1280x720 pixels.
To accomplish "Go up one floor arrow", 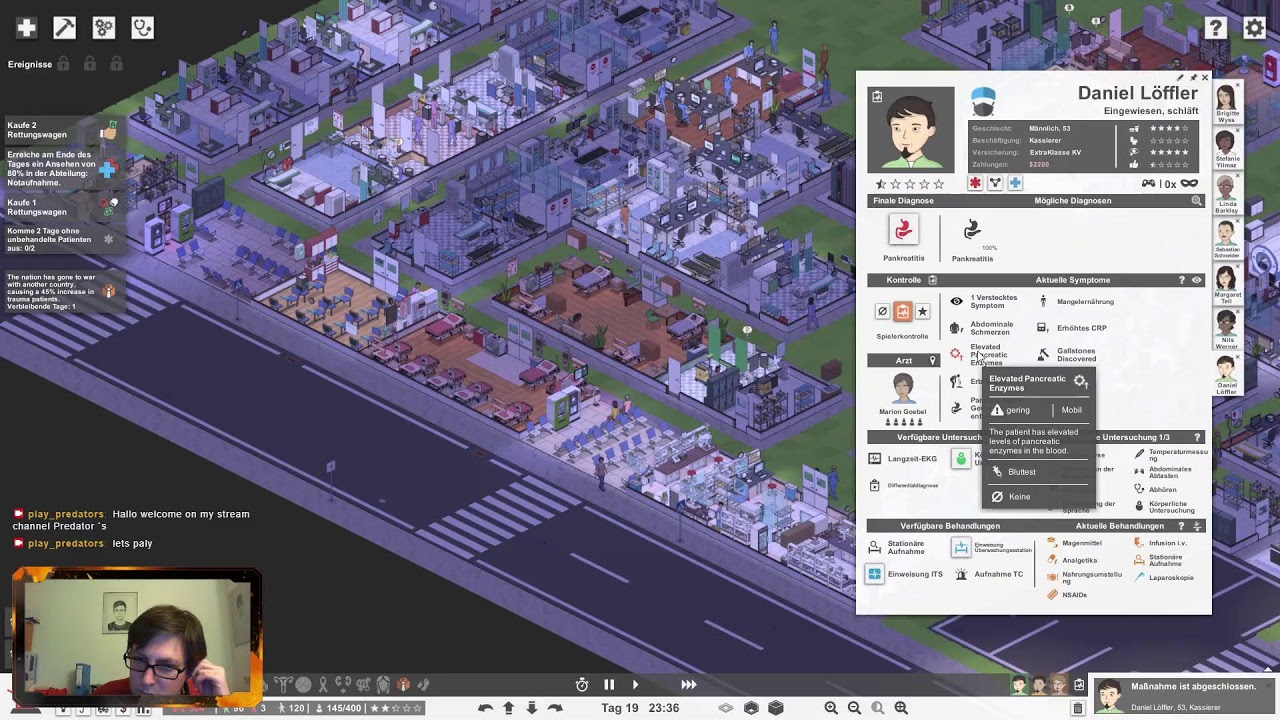I will click(508, 708).
